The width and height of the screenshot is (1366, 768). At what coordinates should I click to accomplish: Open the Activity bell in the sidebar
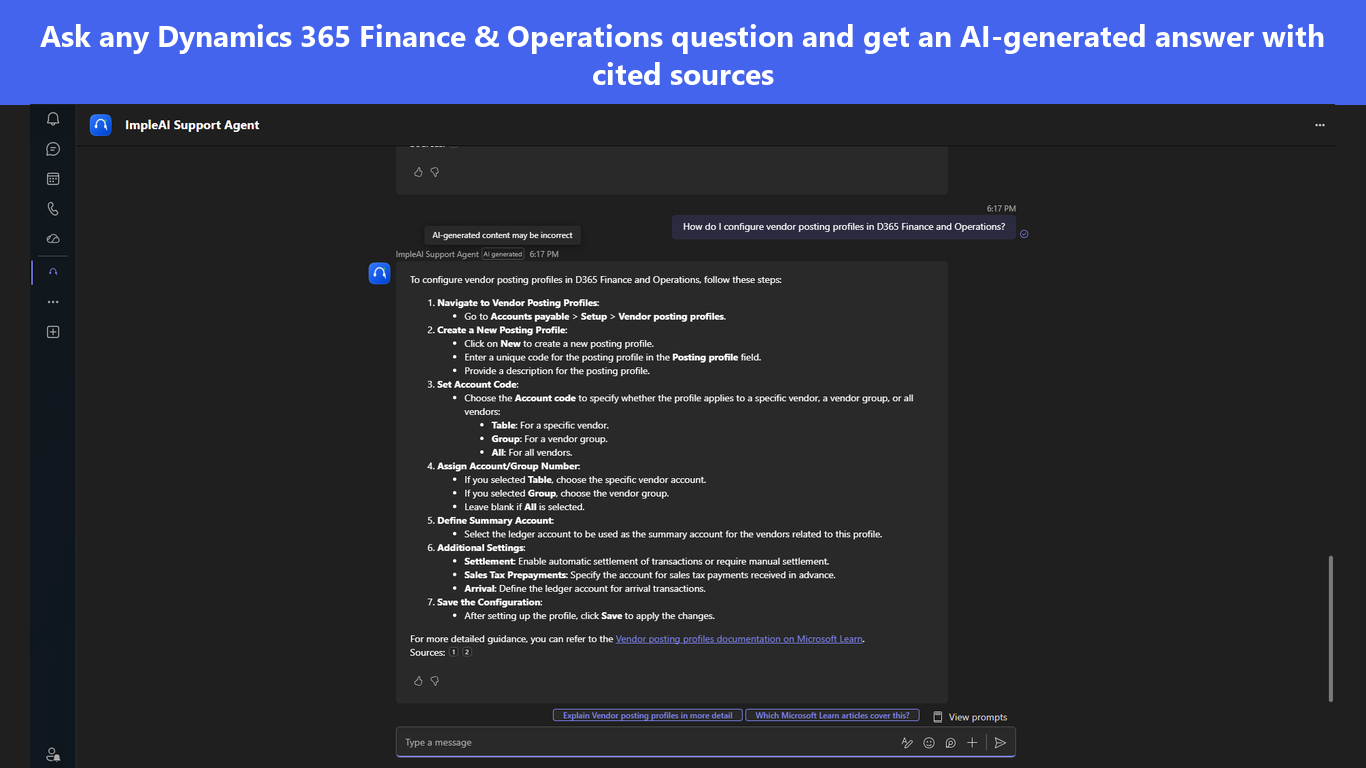click(x=53, y=119)
